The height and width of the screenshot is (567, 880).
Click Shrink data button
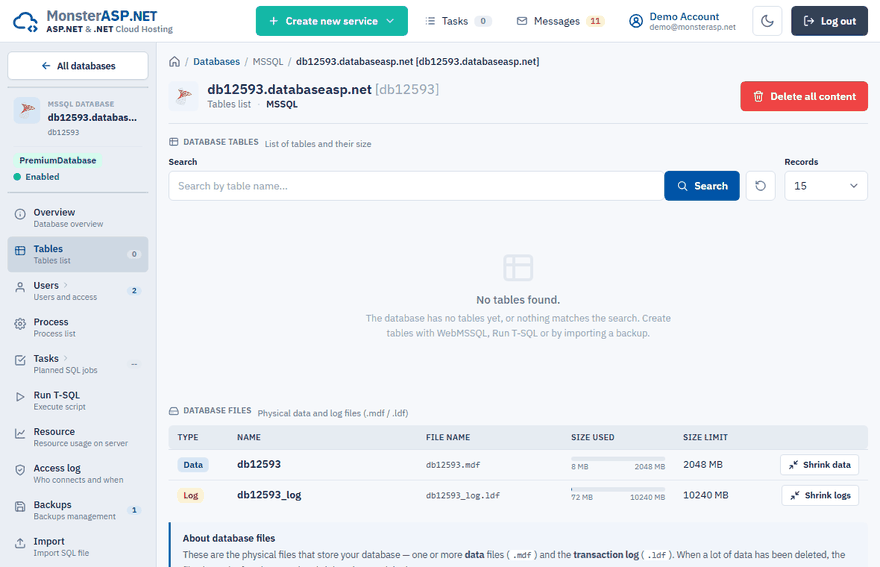(x=819, y=465)
